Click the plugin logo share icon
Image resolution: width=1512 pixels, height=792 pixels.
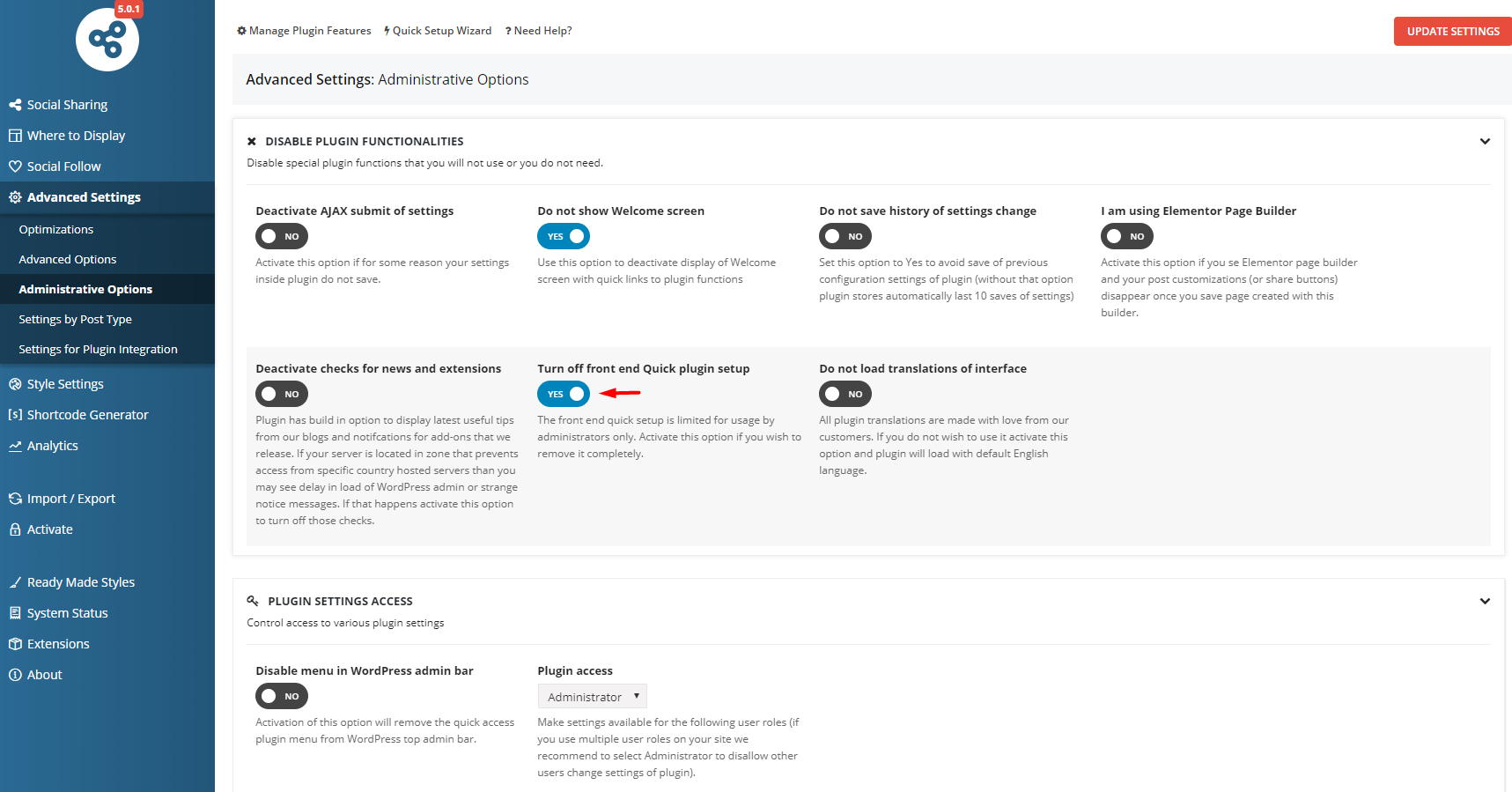[107, 40]
